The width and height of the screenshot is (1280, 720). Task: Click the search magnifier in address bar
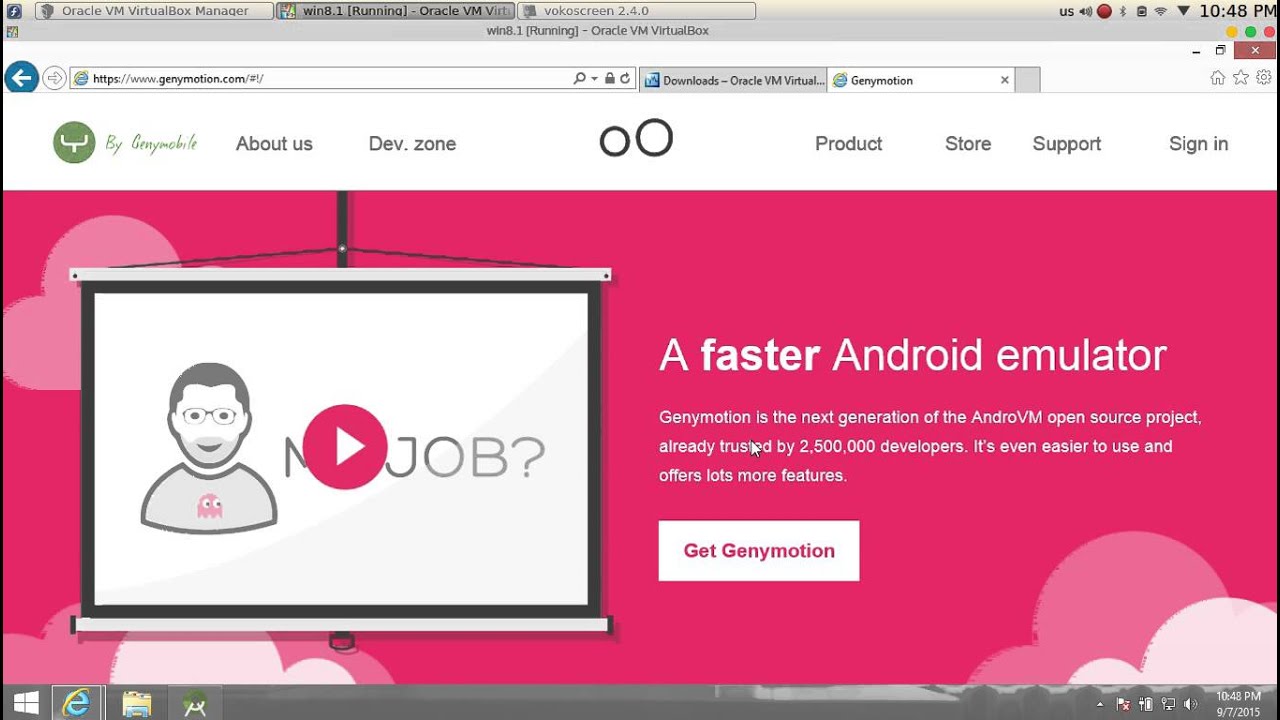click(x=579, y=78)
